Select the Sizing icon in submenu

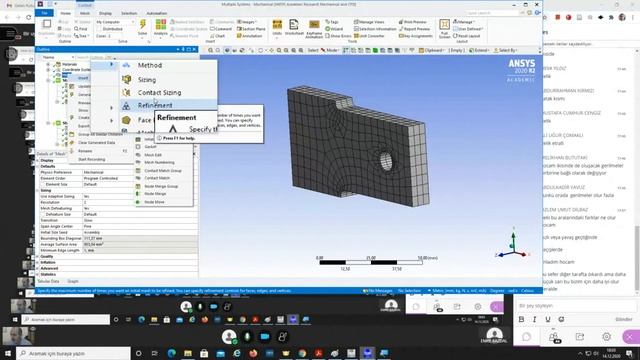[127, 79]
